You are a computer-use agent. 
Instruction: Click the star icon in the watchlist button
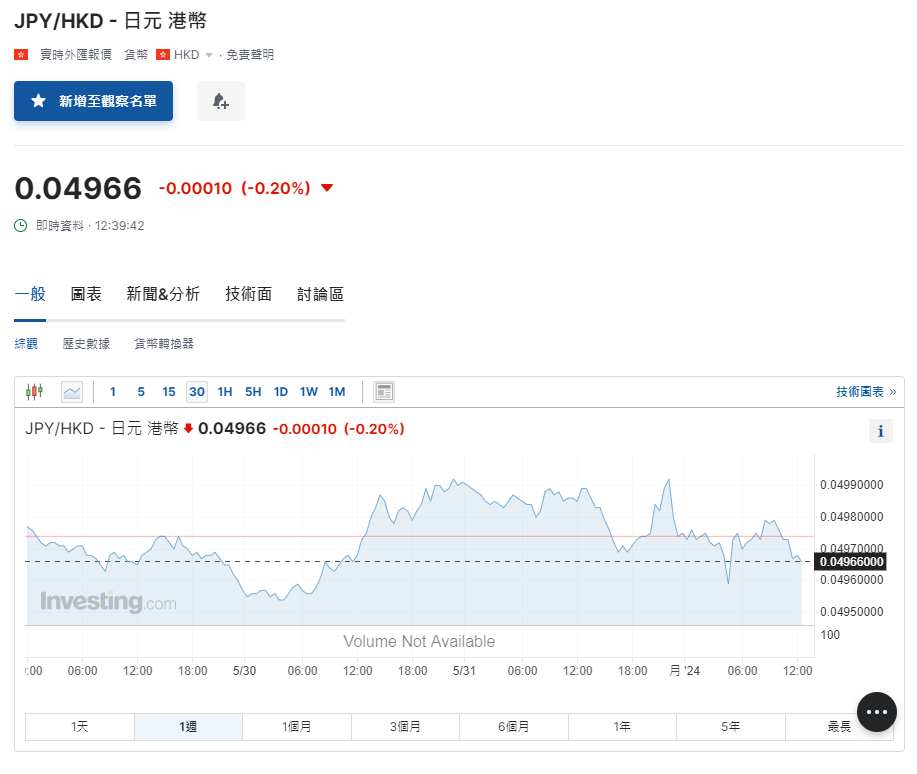[x=38, y=101]
